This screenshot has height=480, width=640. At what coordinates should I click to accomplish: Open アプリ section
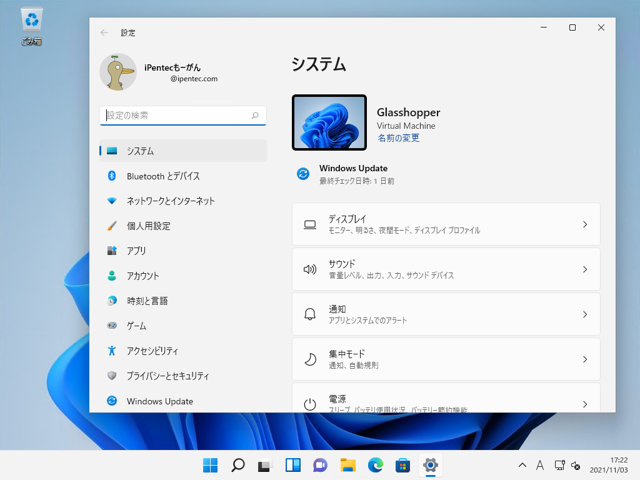183,251
